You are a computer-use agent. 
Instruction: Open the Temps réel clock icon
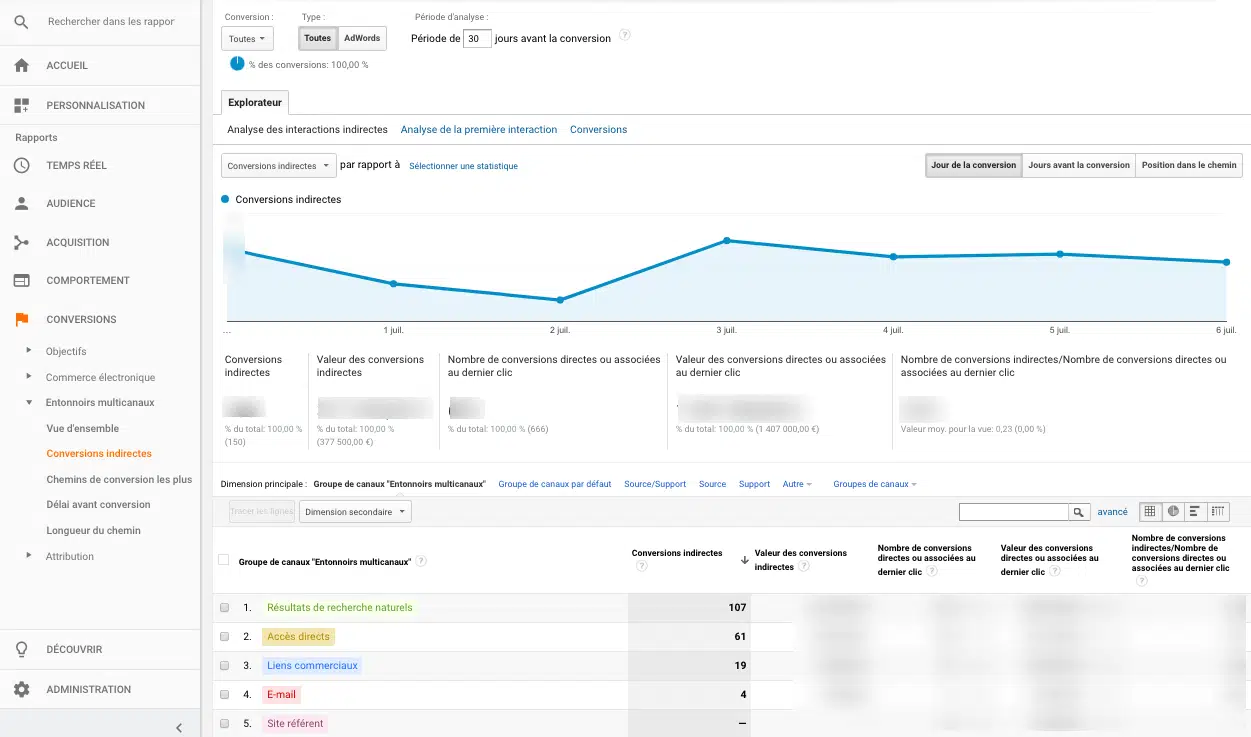pyautogui.click(x=22, y=165)
